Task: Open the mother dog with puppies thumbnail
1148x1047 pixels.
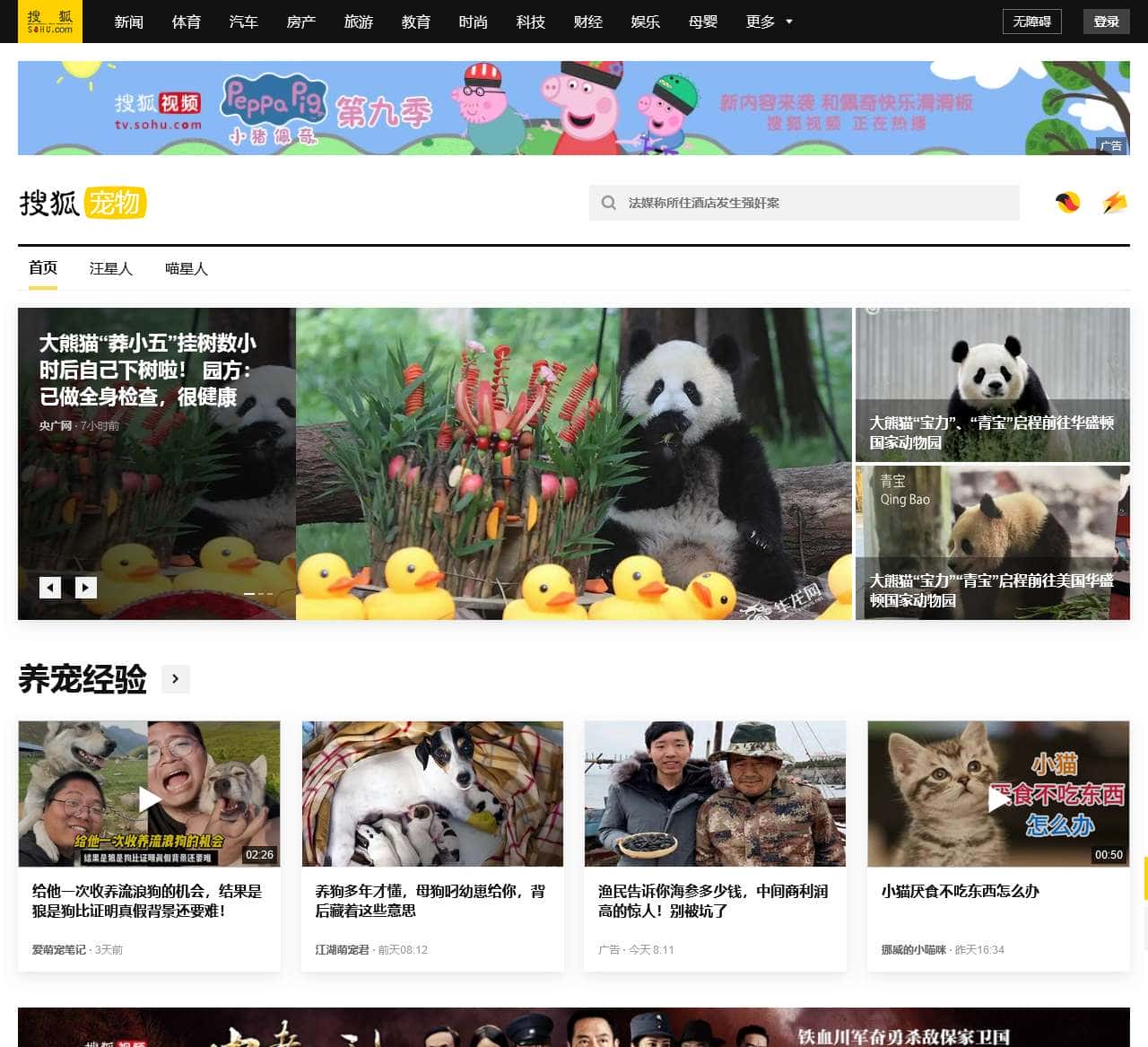Action: [432, 793]
